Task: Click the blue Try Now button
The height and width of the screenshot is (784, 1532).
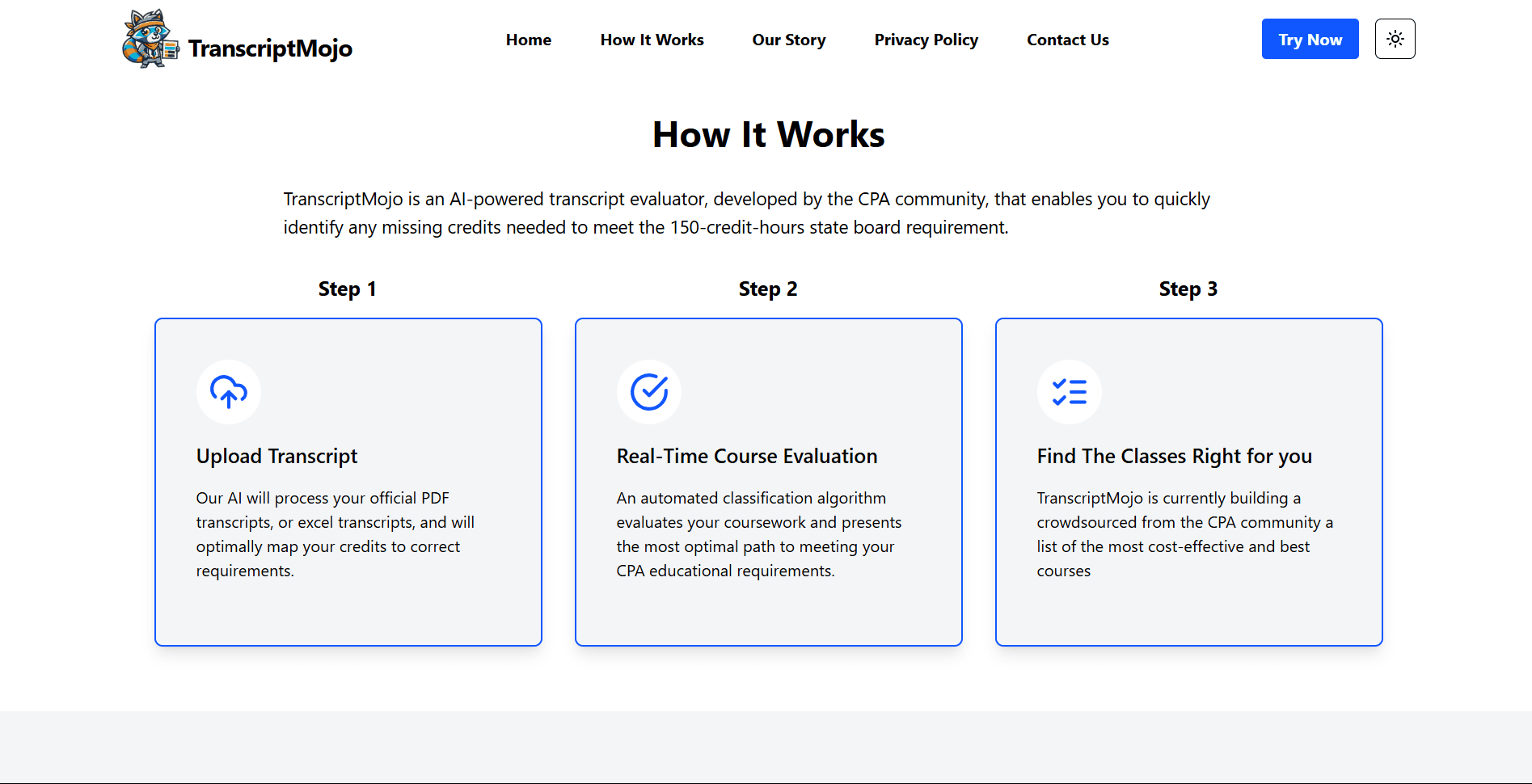Action: point(1310,39)
